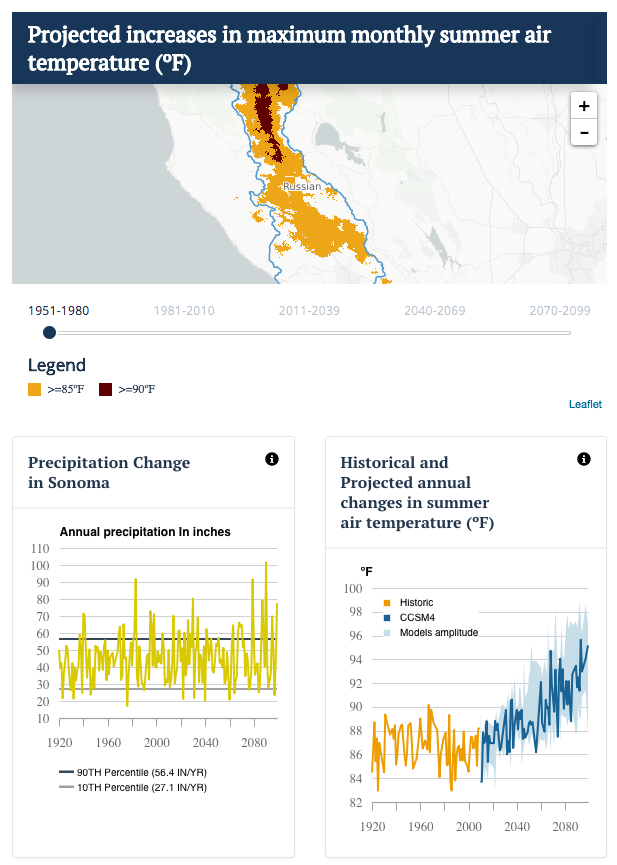This screenshot has height=865, width=617.
Task: Jump to the 2070-2099 period
Action: click(560, 311)
